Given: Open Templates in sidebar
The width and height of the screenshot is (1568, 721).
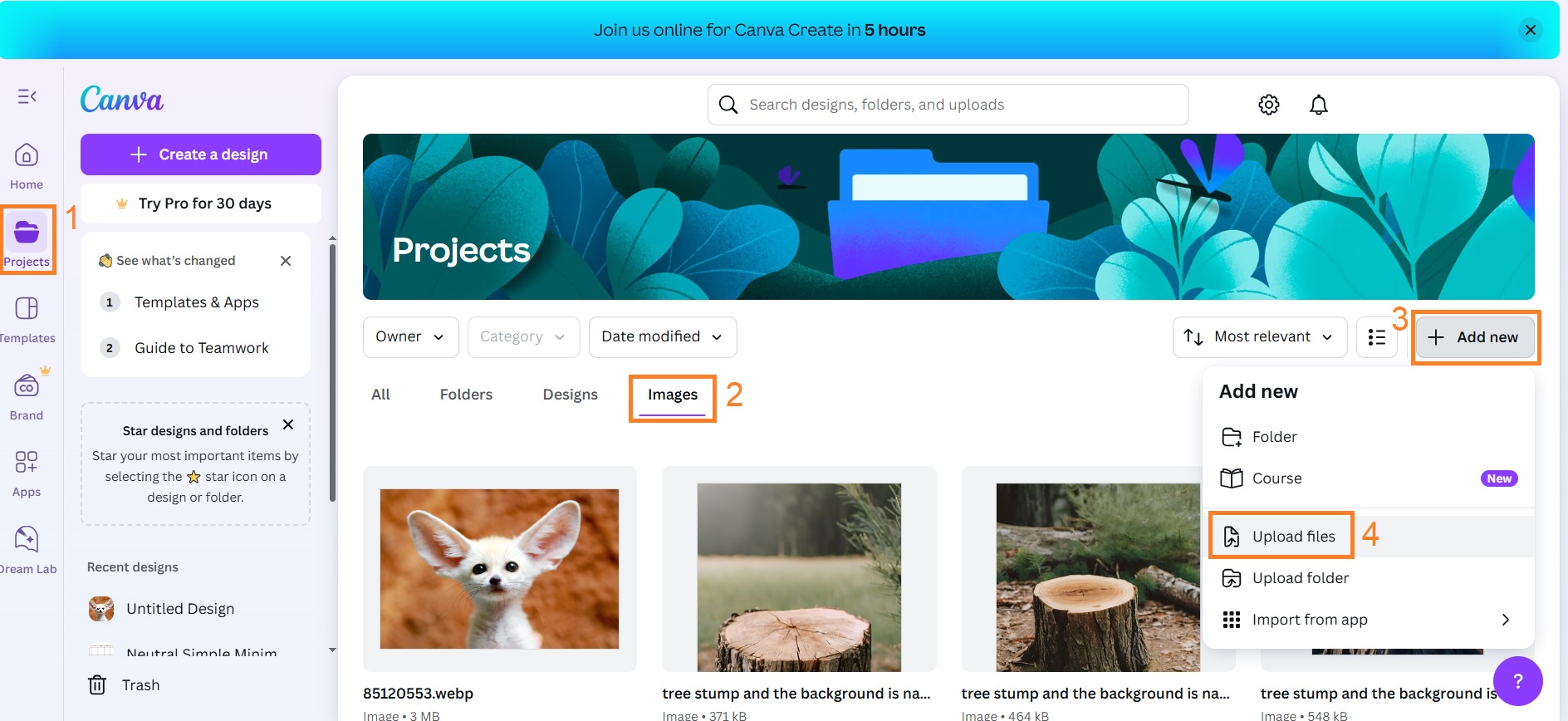Looking at the screenshot, I should pos(27,320).
